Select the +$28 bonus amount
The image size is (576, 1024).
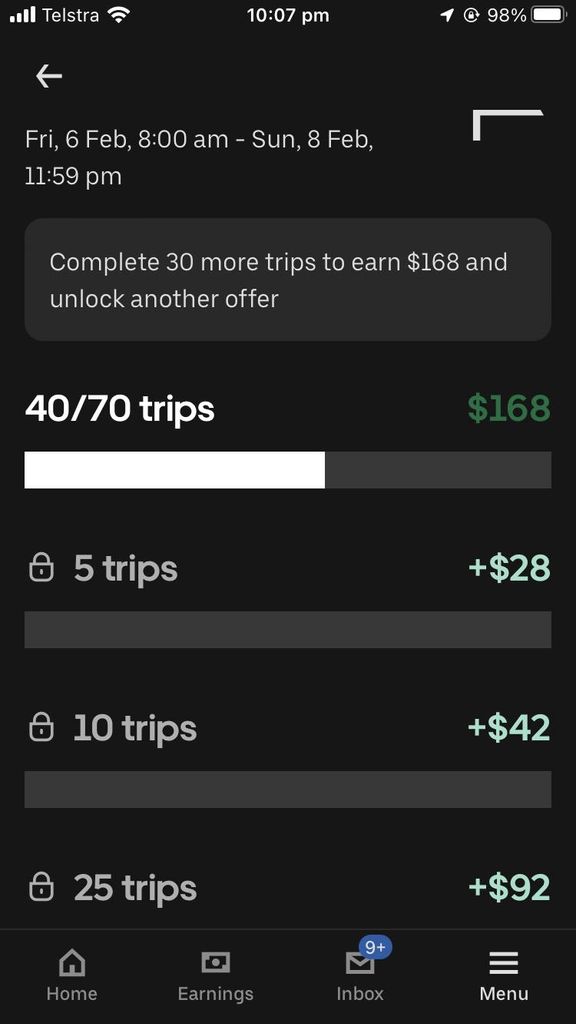509,568
